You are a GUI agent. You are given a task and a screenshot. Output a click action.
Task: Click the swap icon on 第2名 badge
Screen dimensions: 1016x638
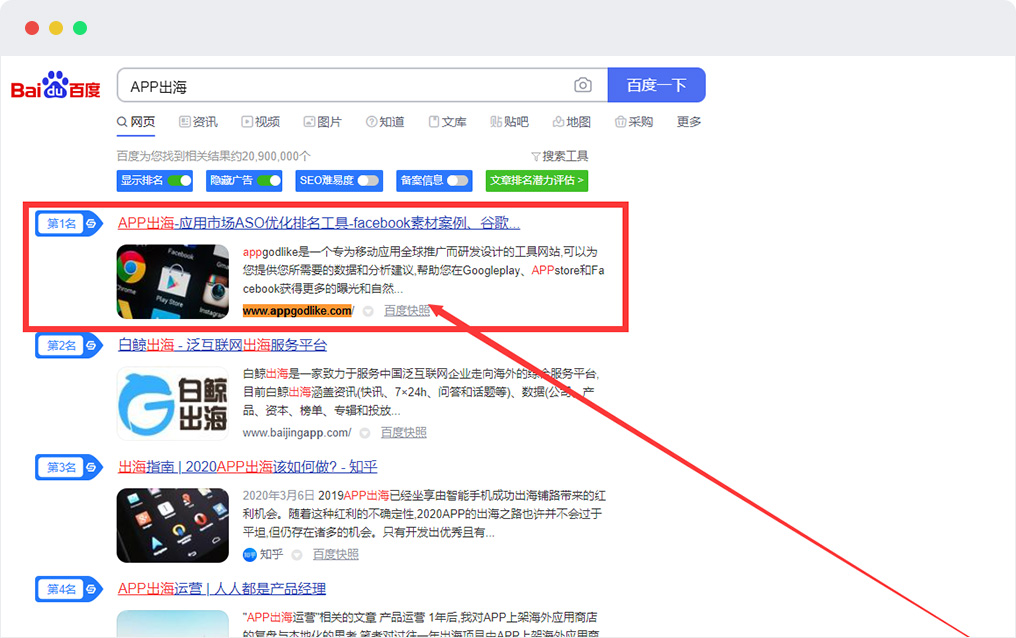coord(91,345)
